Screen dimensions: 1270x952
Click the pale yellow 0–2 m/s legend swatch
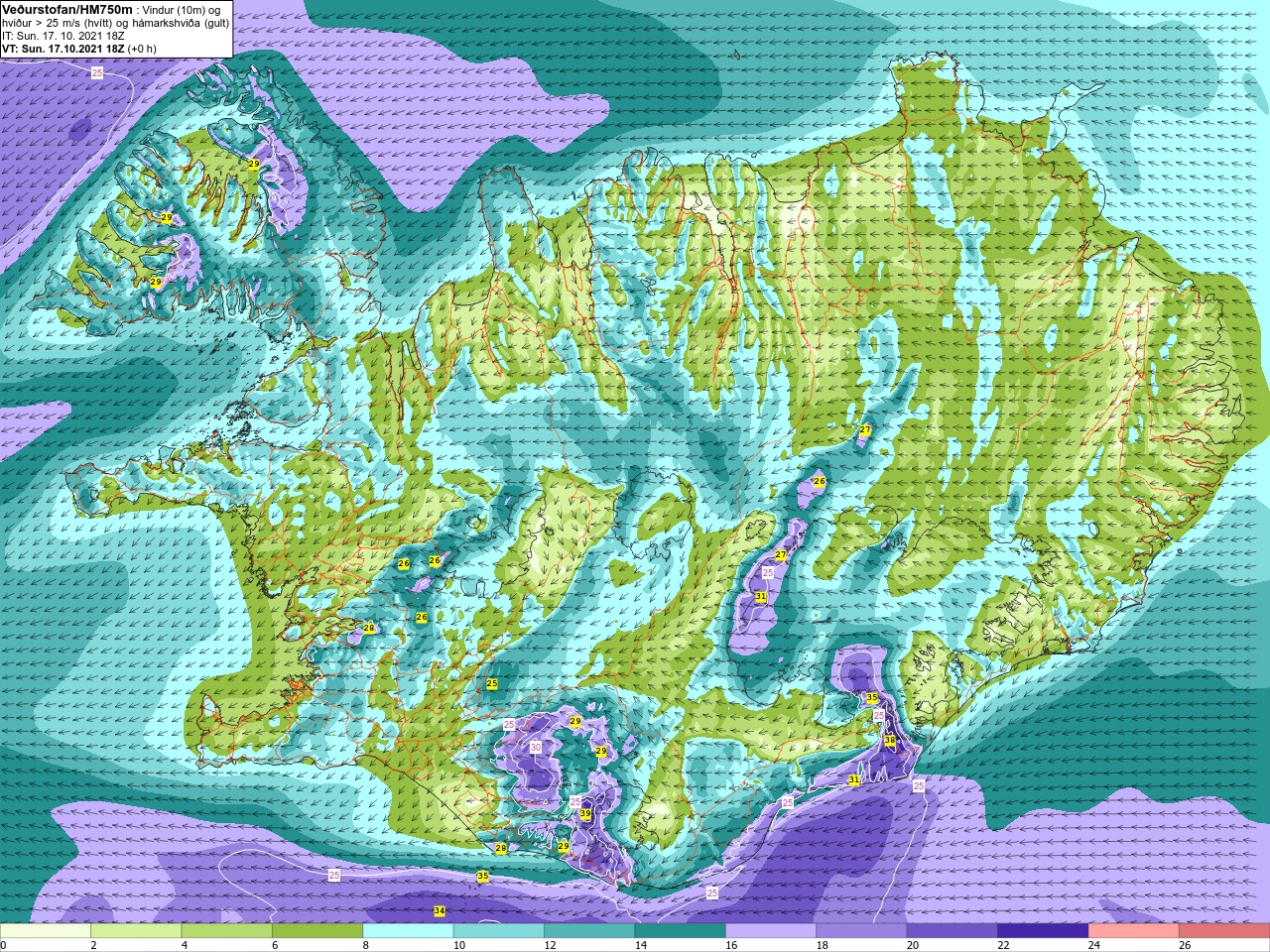coord(46,931)
